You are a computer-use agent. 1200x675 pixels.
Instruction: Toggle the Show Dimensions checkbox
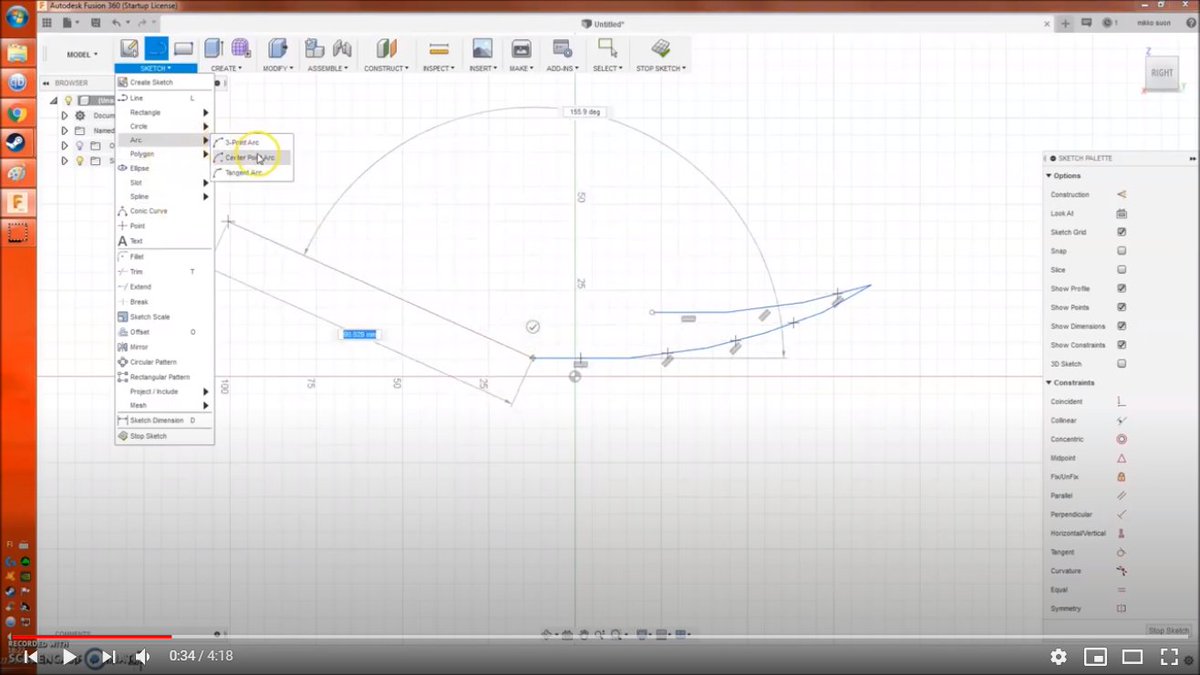pyautogui.click(x=1121, y=326)
